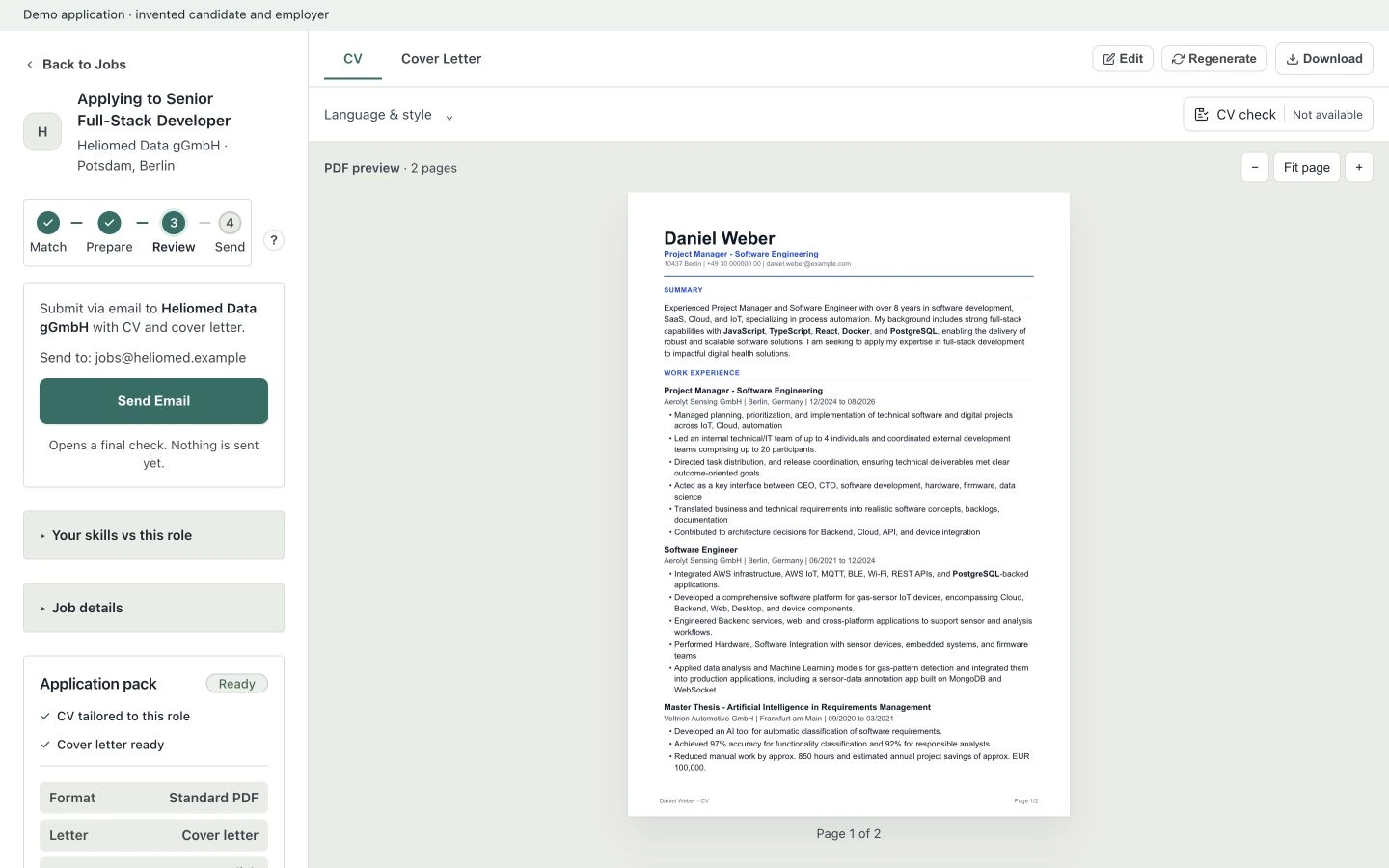The height and width of the screenshot is (868, 1389).
Task: Click the 'Ready' application pack badge
Action: pos(237,684)
